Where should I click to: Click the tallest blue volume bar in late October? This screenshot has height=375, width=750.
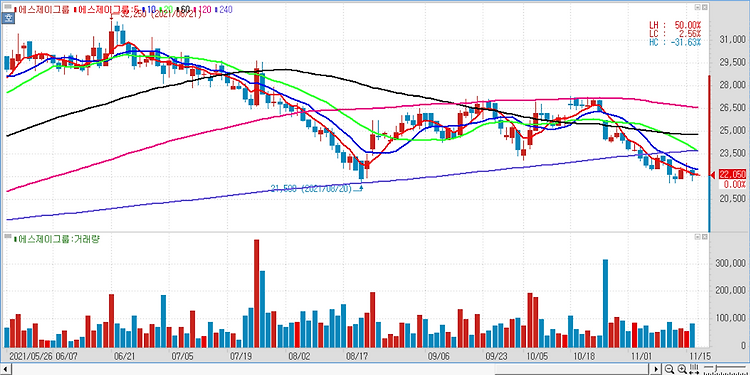click(605, 303)
